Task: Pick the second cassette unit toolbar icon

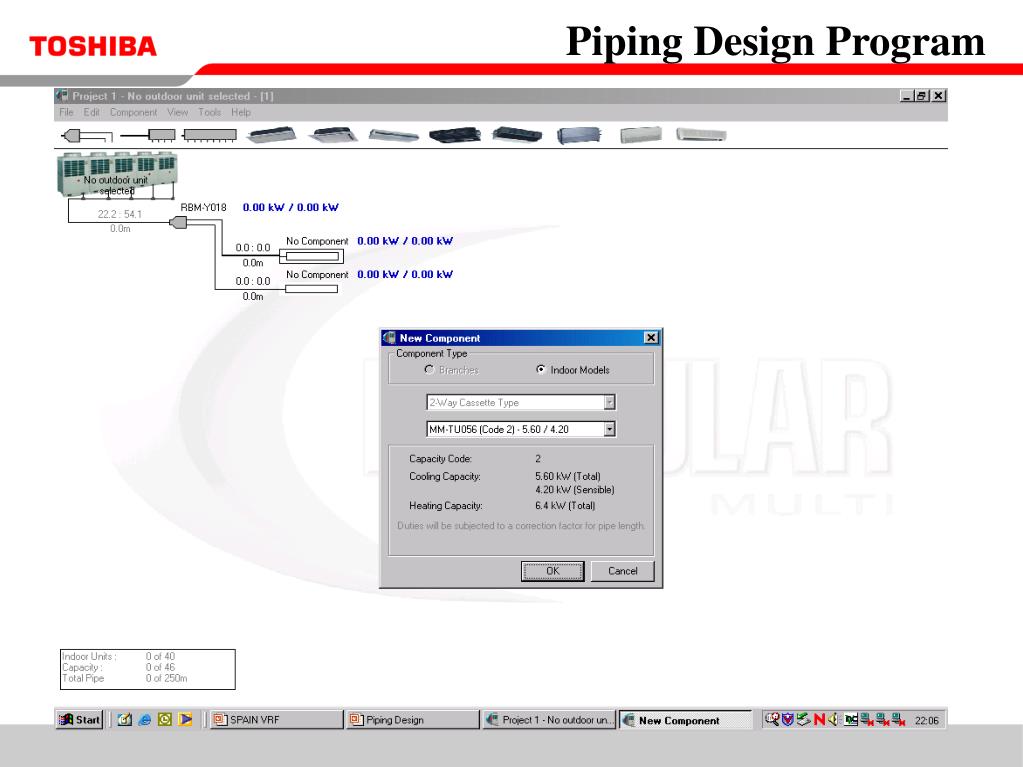Action: [x=333, y=135]
